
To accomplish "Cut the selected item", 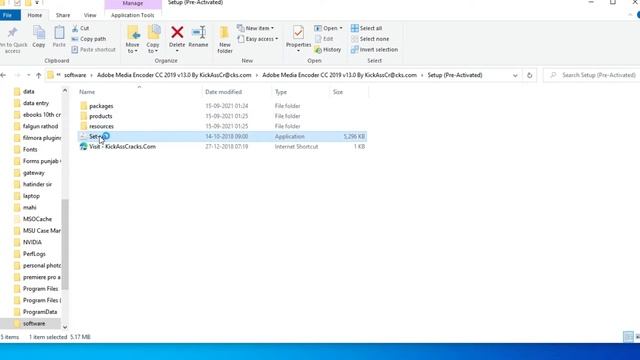I will point(80,28).
